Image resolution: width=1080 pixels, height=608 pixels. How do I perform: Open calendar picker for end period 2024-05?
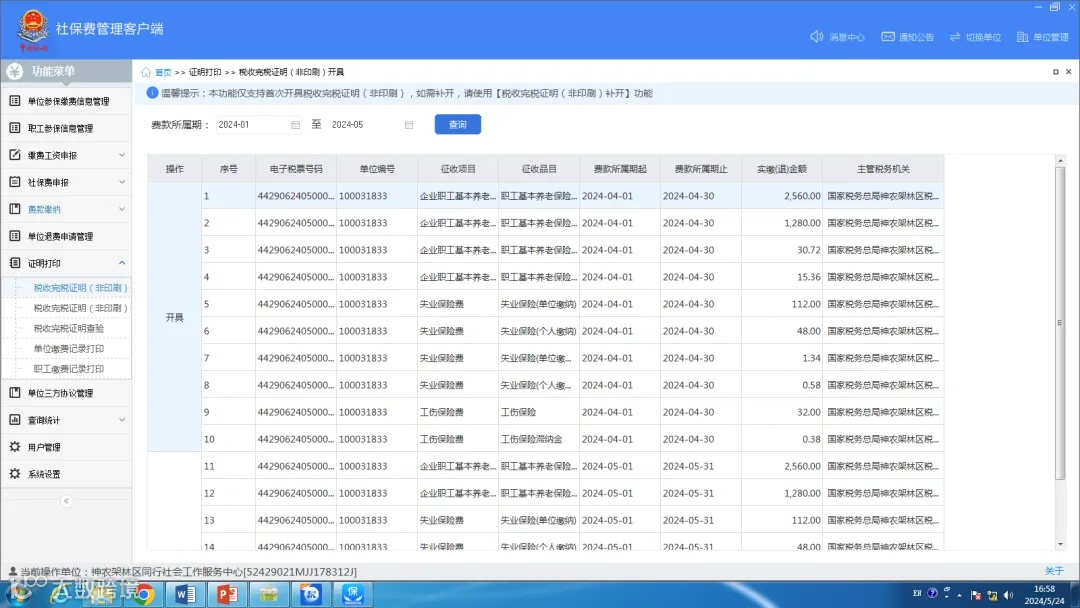[408, 125]
